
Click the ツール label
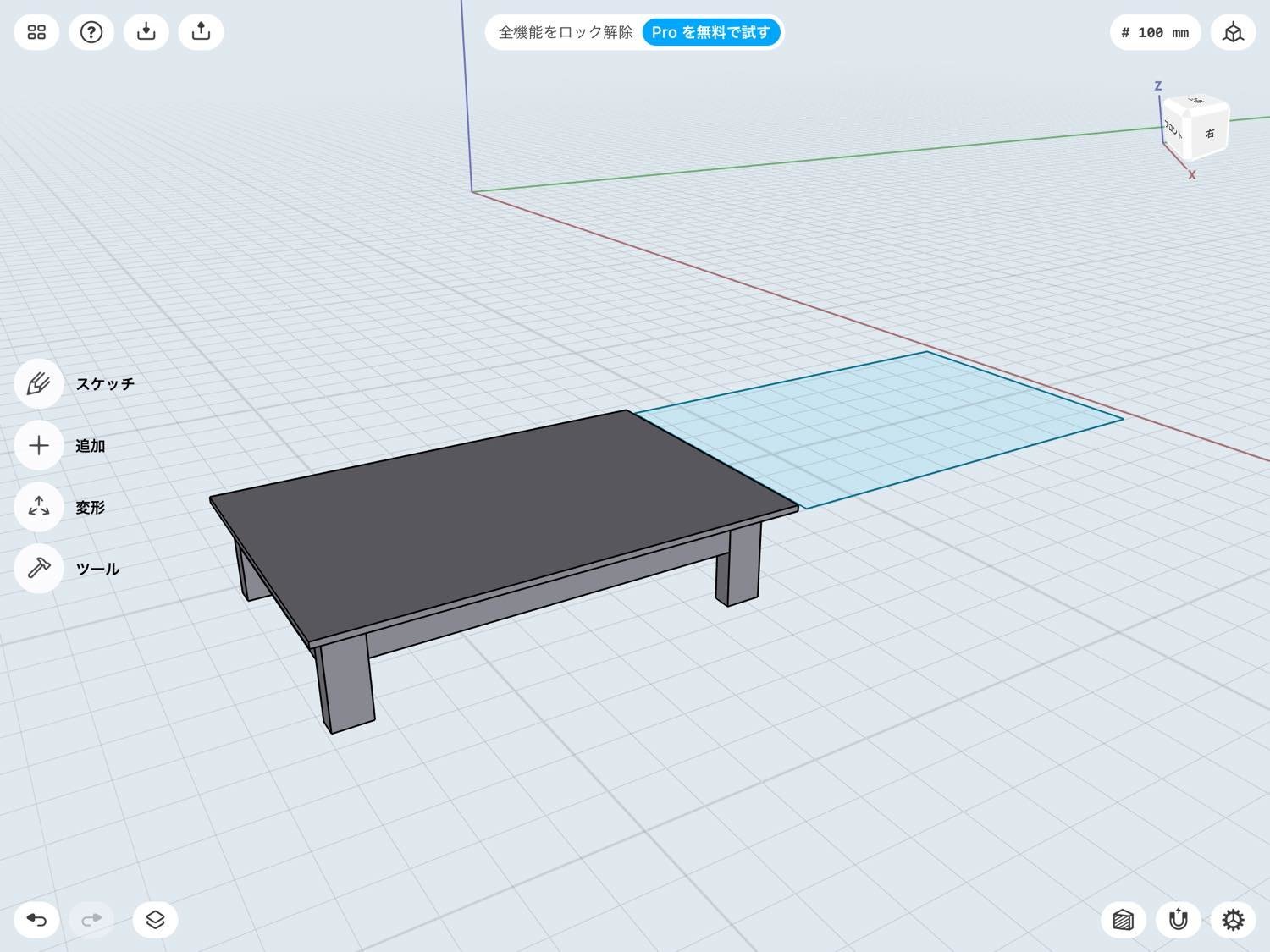pyautogui.click(x=97, y=569)
